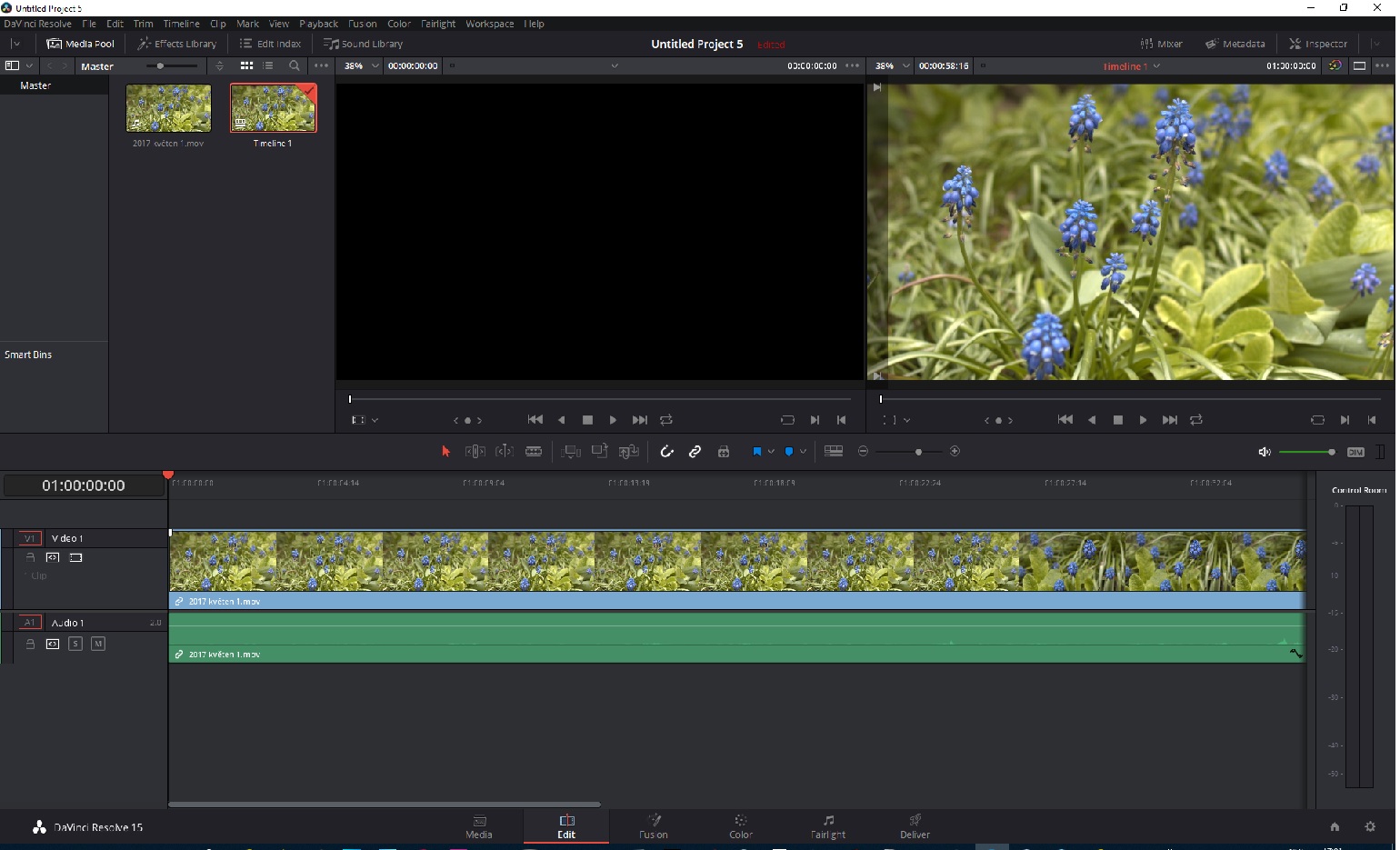Click the blue Flag clip icon
This screenshot has height=850, width=1400.
pos(756,452)
